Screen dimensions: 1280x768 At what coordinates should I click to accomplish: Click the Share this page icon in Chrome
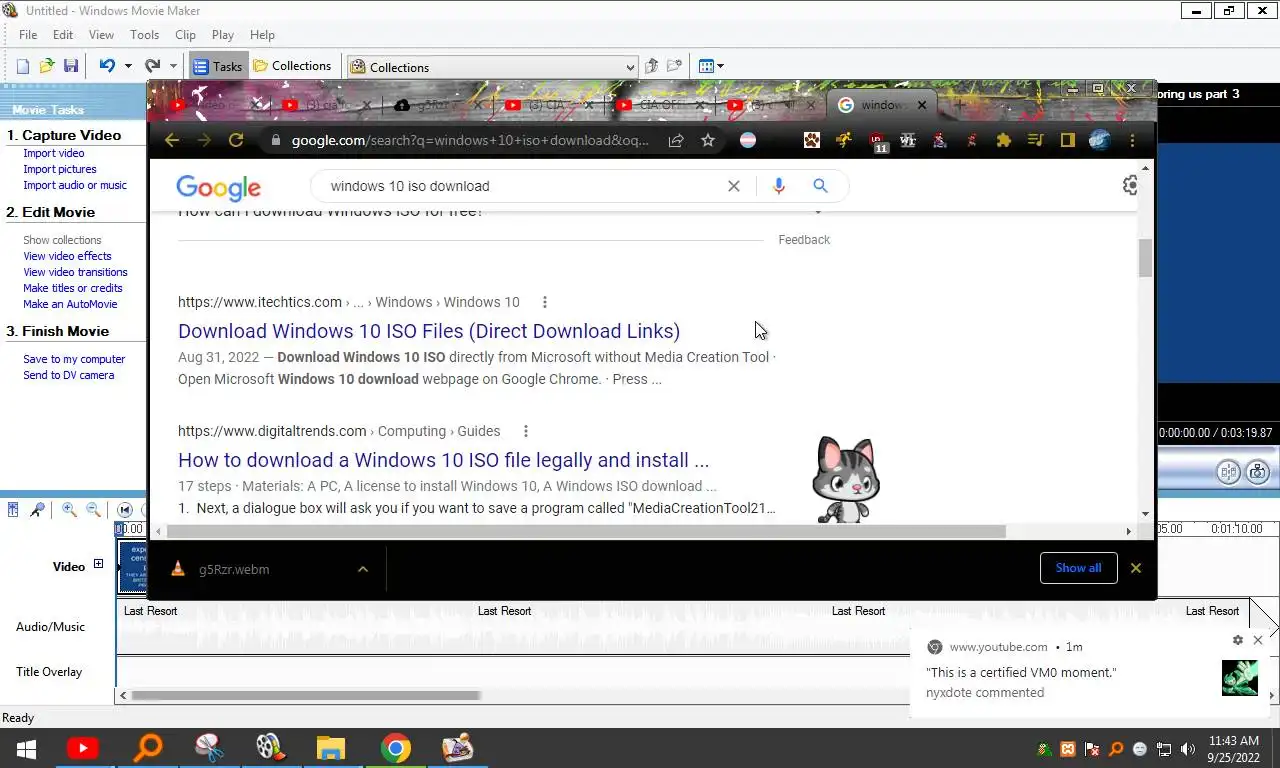[x=676, y=140]
